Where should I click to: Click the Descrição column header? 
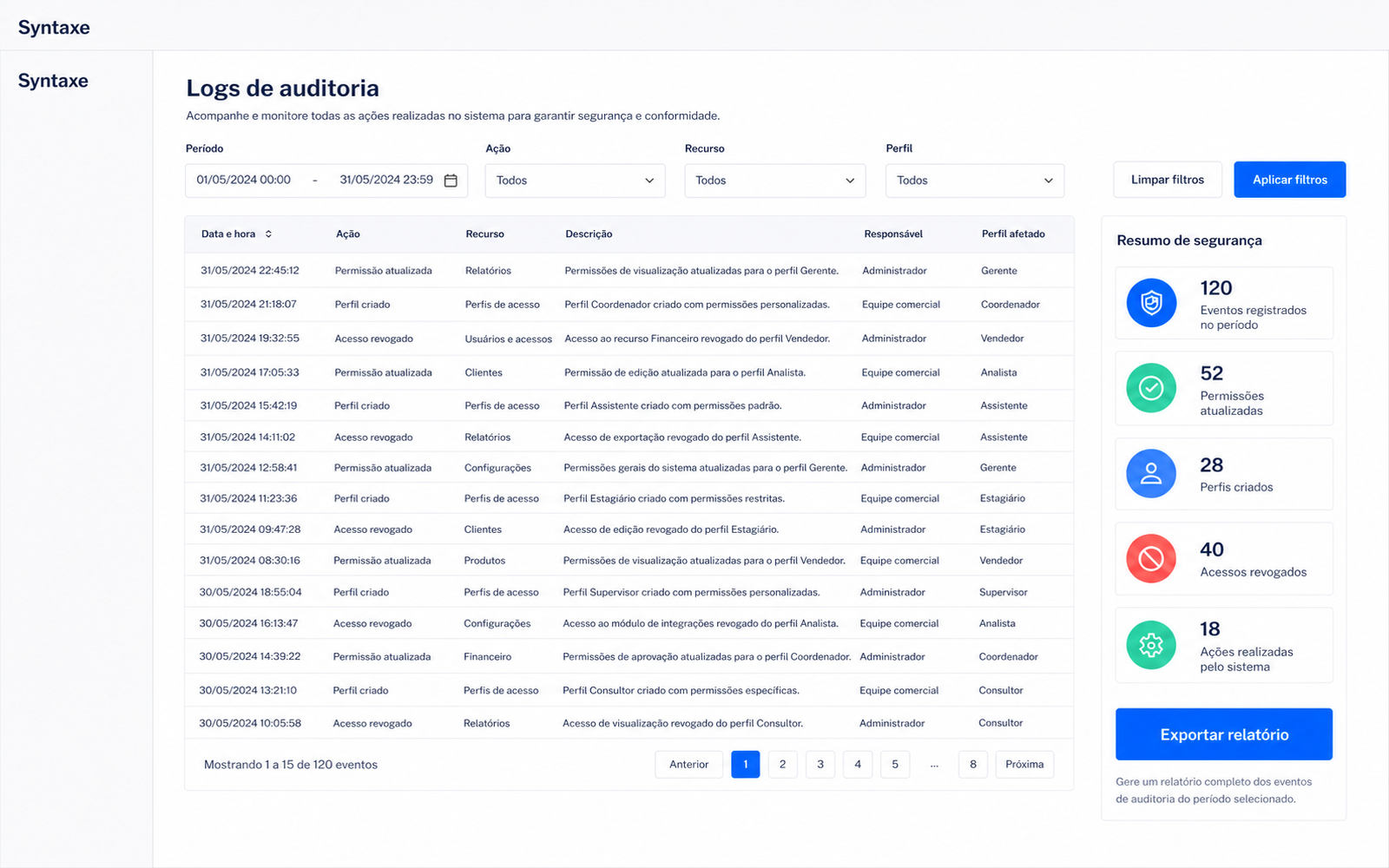[589, 234]
